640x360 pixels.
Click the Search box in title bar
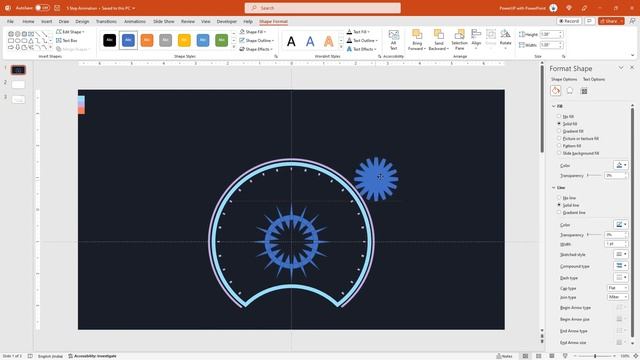pyautogui.click(x=322, y=8)
